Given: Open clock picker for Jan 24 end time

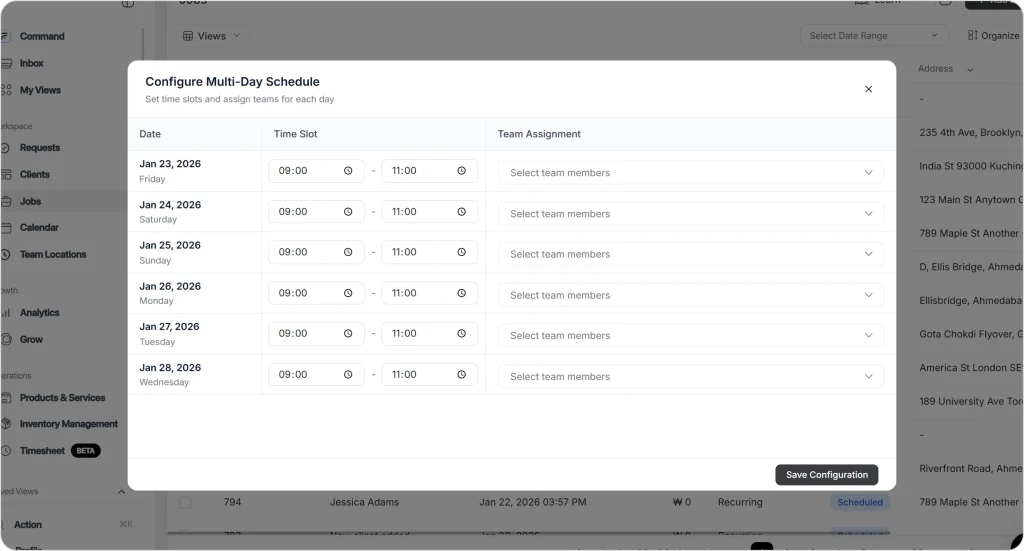Looking at the screenshot, I should pos(461,212).
